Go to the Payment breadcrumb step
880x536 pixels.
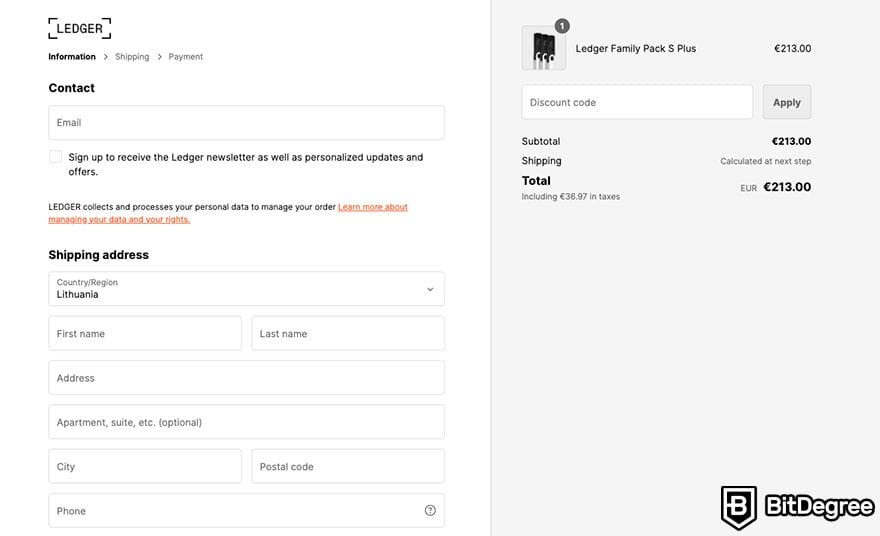(185, 57)
